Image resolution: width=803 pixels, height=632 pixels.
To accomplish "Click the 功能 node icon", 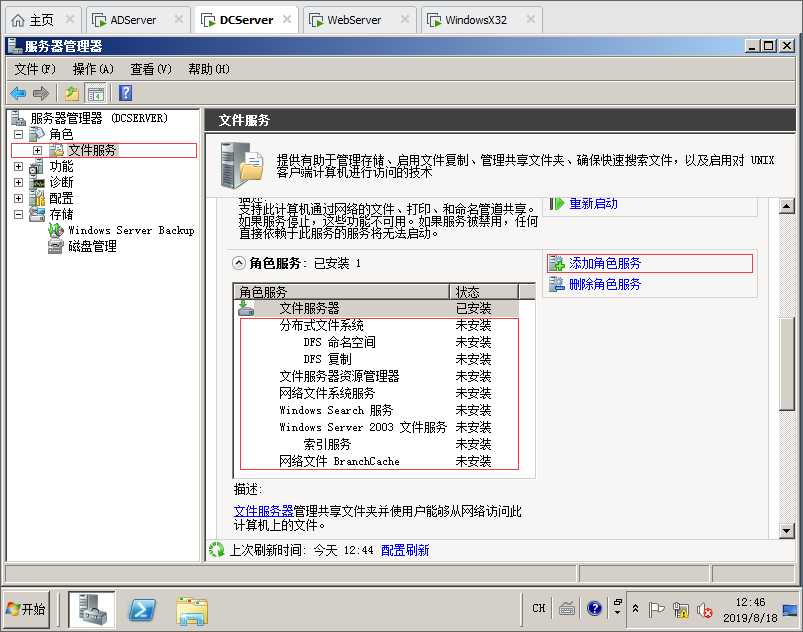I will (36, 166).
